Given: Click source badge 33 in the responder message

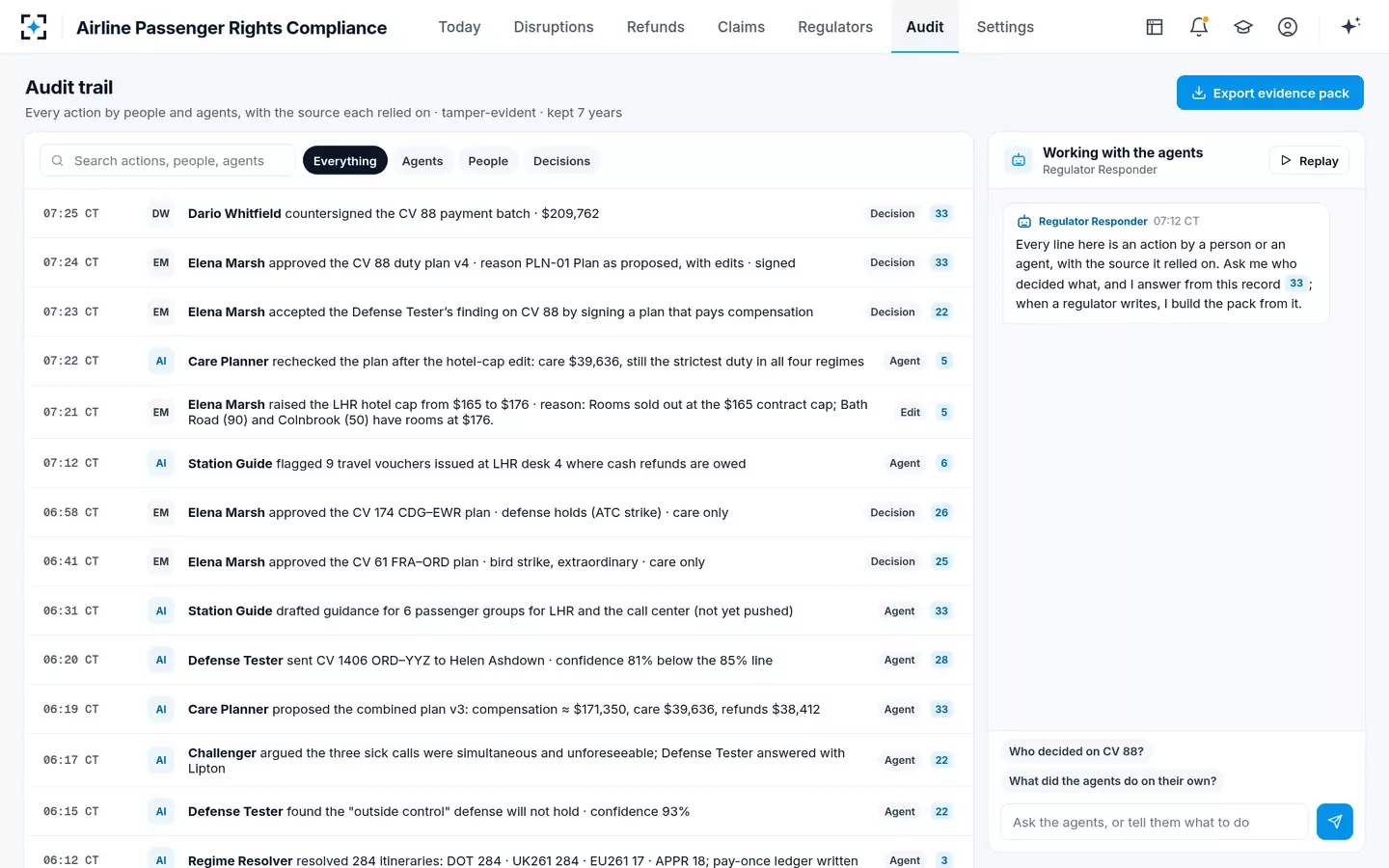Looking at the screenshot, I should point(1296,284).
